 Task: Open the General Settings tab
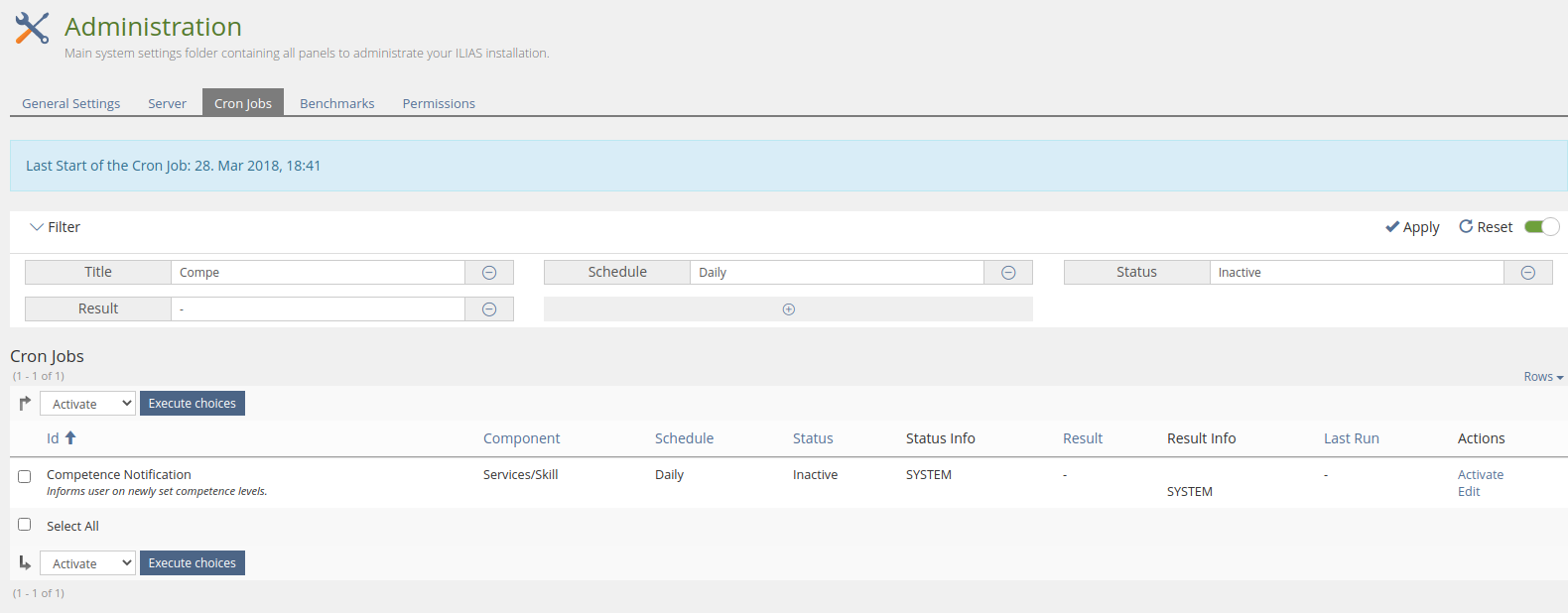(x=70, y=103)
